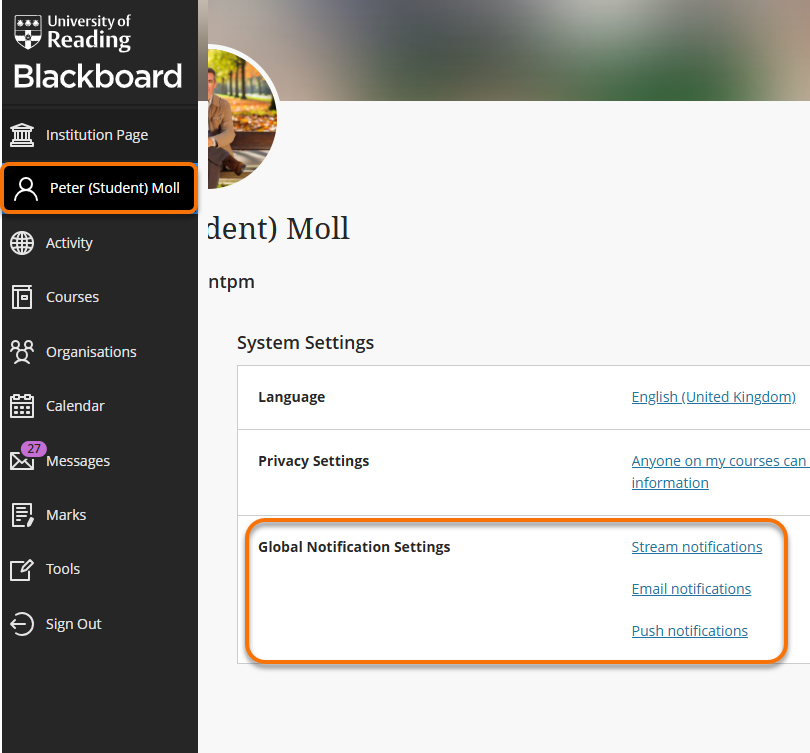Open Push notifications settings
This screenshot has height=753, width=810.
pos(689,630)
